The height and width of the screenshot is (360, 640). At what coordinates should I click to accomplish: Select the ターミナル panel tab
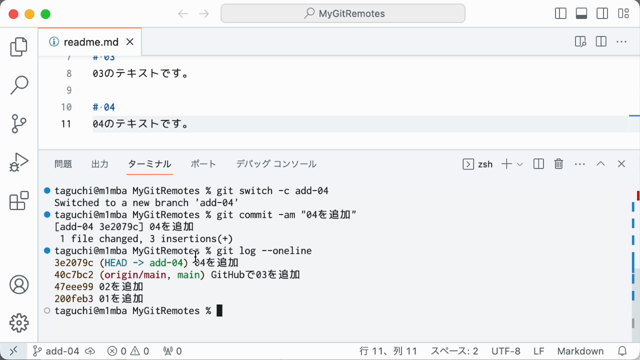coord(149,164)
